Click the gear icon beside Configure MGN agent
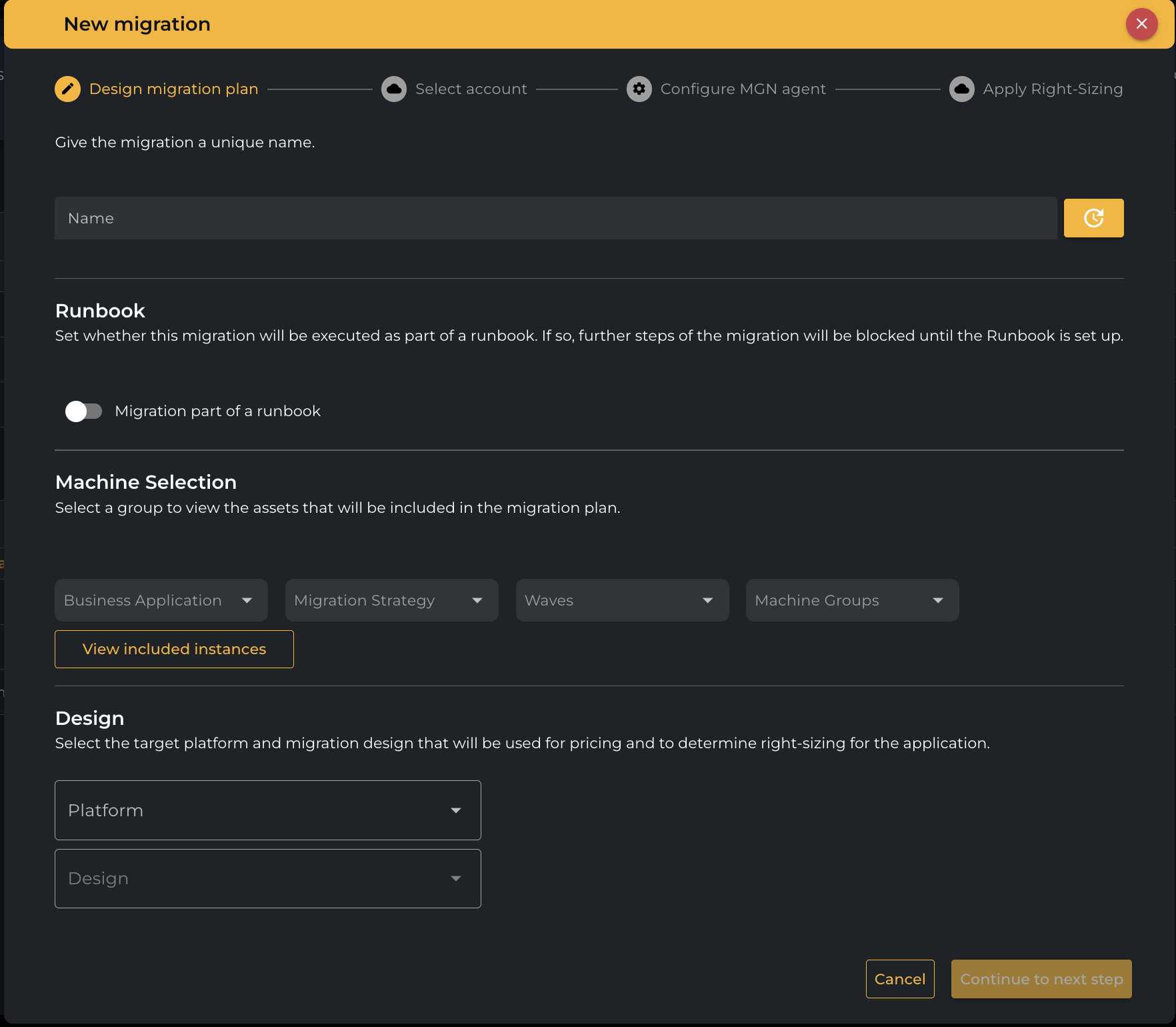Viewport: 1176px width, 1027px height. pyautogui.click(x=639, y=89)
